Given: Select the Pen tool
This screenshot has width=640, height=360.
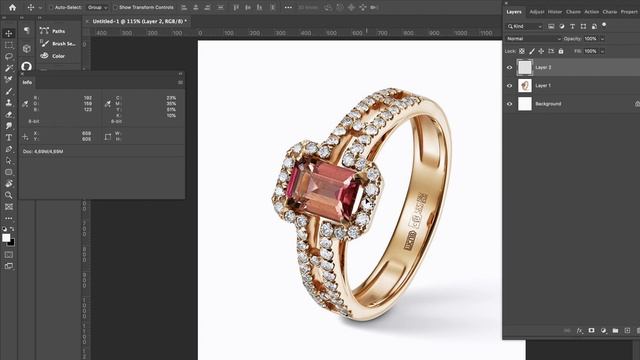Looking at the screenshot, I should pyautogui.click(x=9, y=149).
